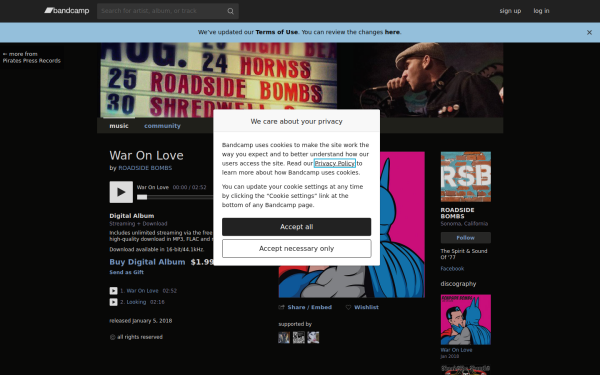Open track title '1. War On Love'
Viewport: 600px width, 375px height.
(x=139, y=291)
